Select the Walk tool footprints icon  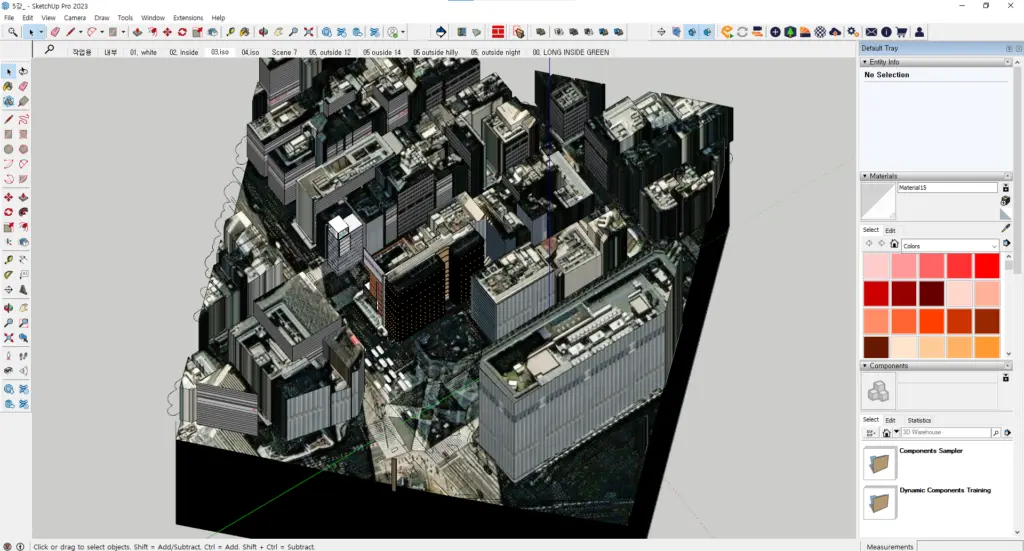coord(24,356)
